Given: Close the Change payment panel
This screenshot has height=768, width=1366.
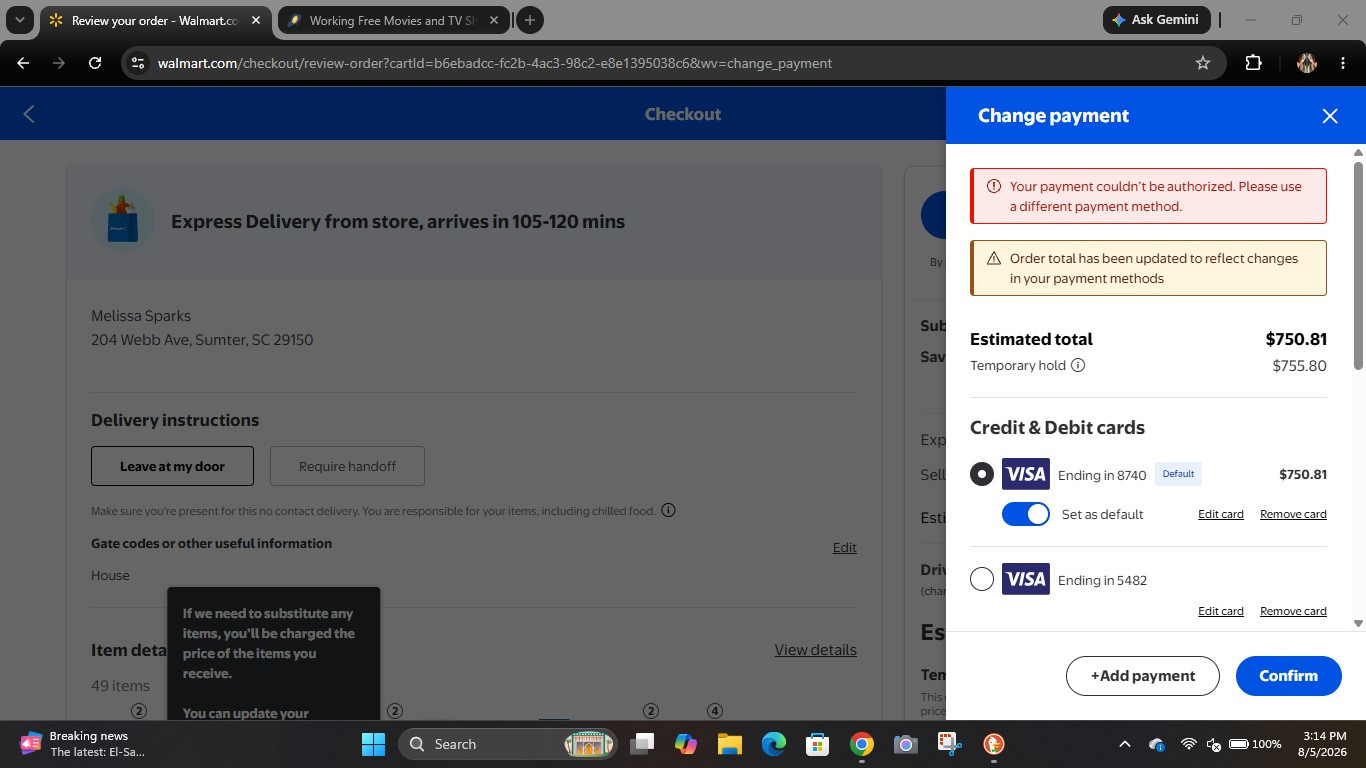Looking at the screenshot, I should point(1330,116).
